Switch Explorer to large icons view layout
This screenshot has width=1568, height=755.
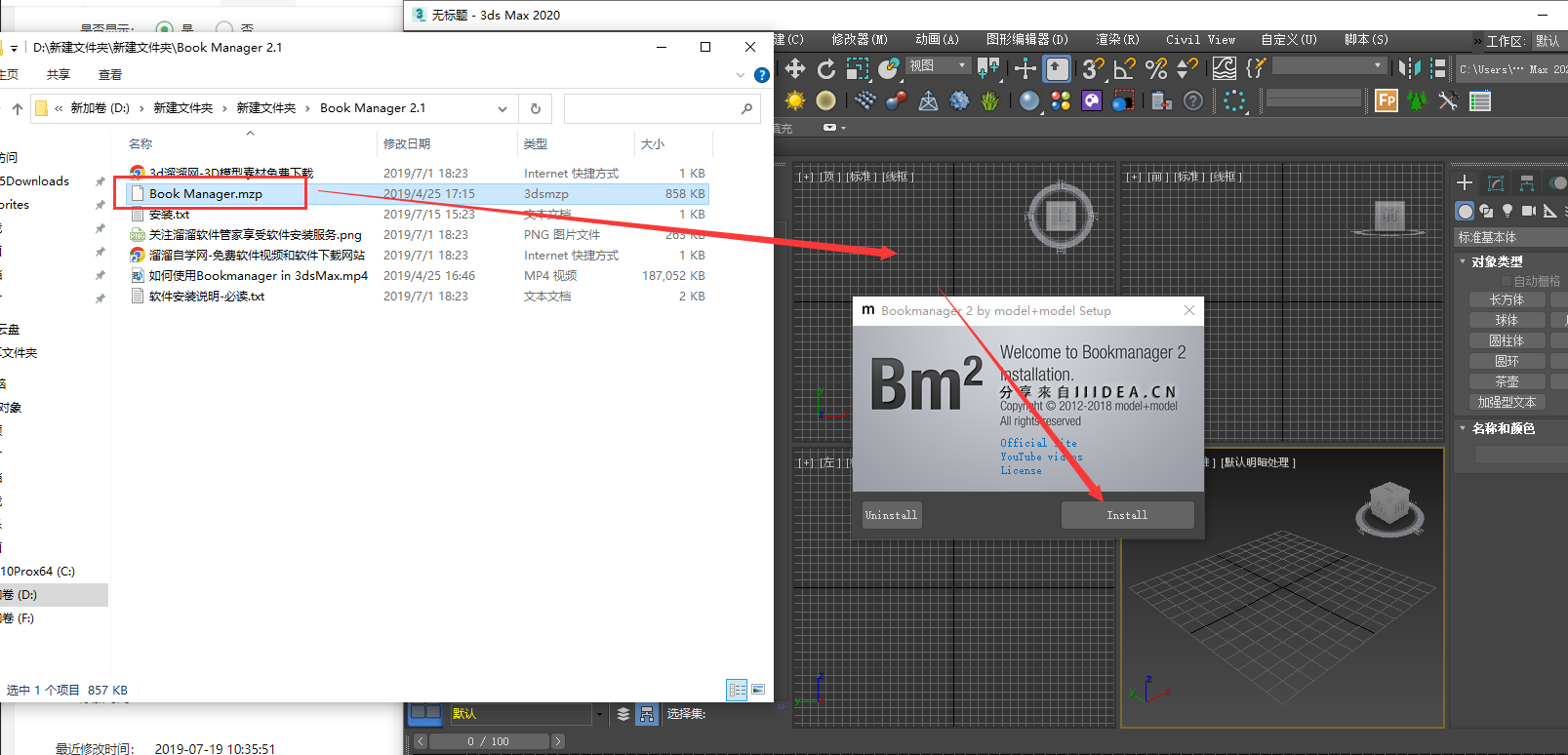[x=758, y=690]
